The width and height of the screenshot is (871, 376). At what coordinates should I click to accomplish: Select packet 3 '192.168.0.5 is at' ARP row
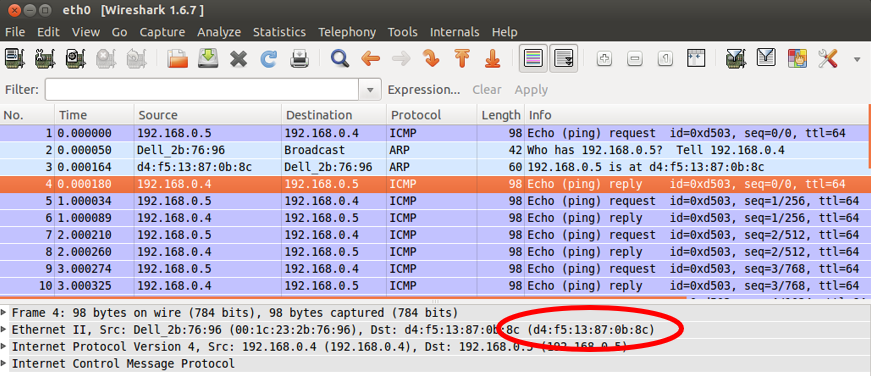(x=434, y=167)
